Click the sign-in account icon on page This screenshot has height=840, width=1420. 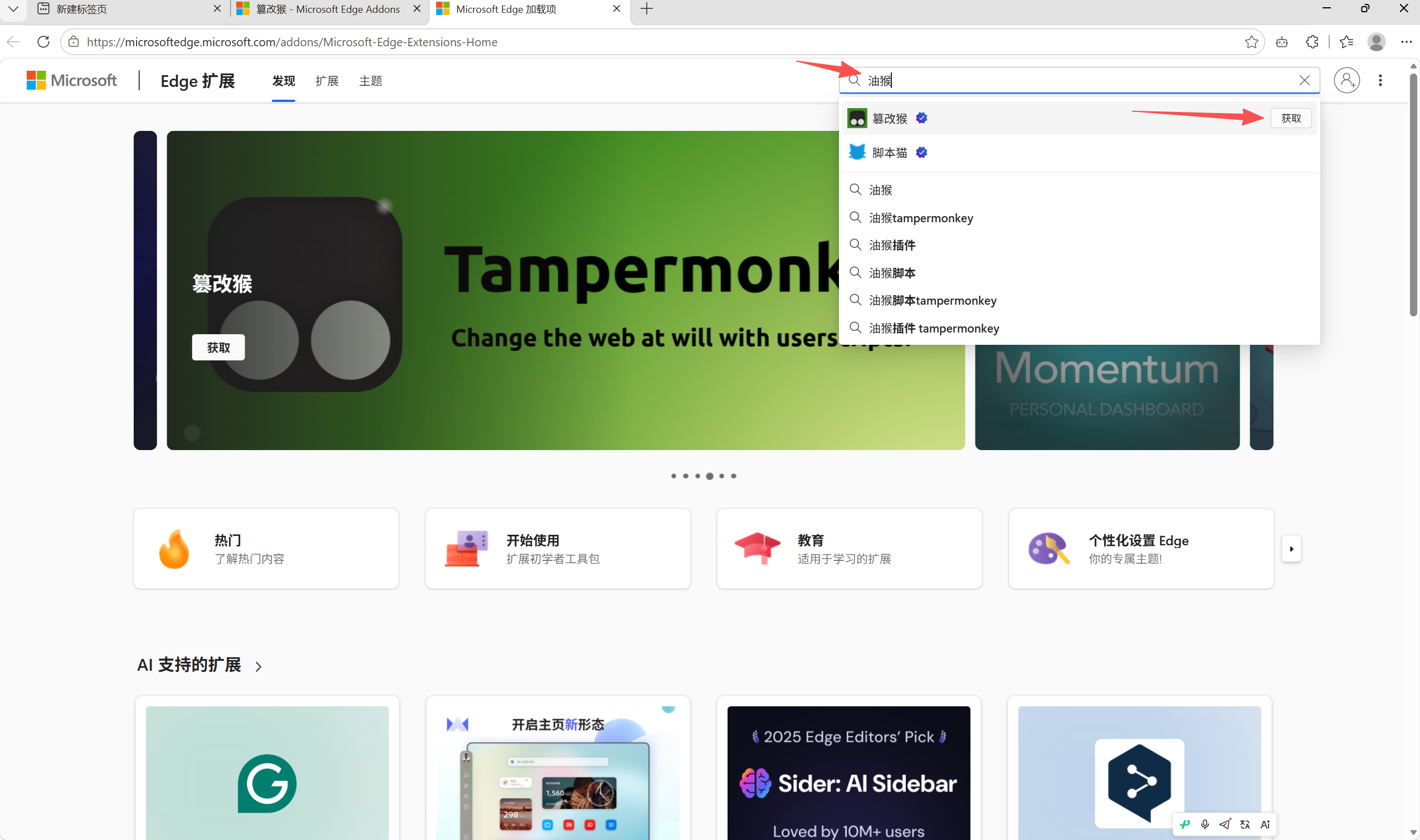click(1346, 80)
